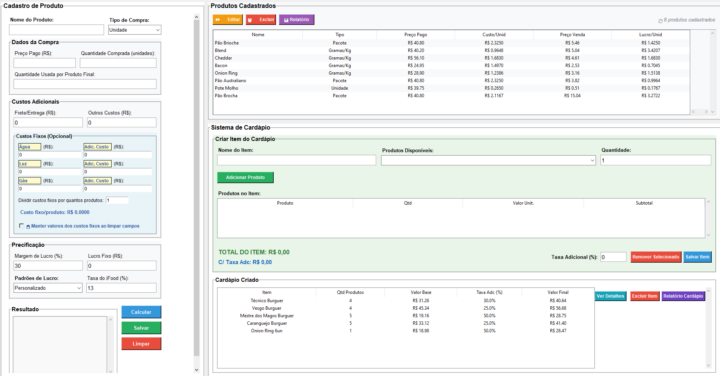Screen dimensions: 720x376
Task: Click the Resultado text area
Action: (x=60, y=344)
